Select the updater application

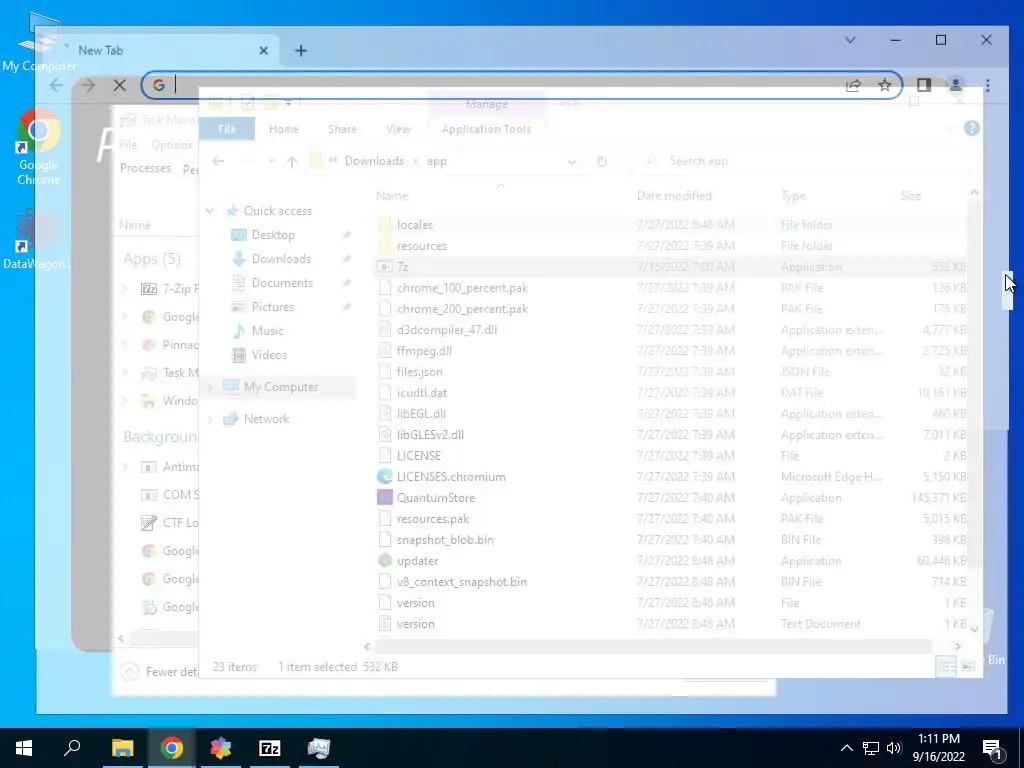(417, 561)
